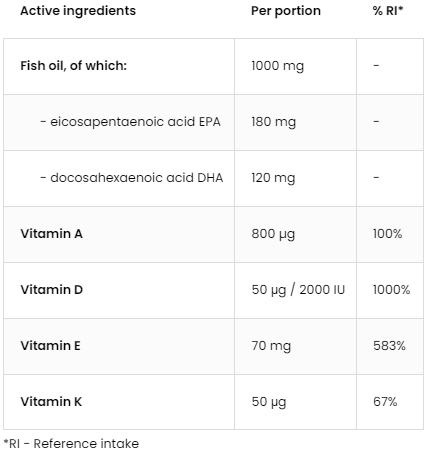Select the Fish oil, of which row label
This screenshot has width=428, height=454.
74,66
